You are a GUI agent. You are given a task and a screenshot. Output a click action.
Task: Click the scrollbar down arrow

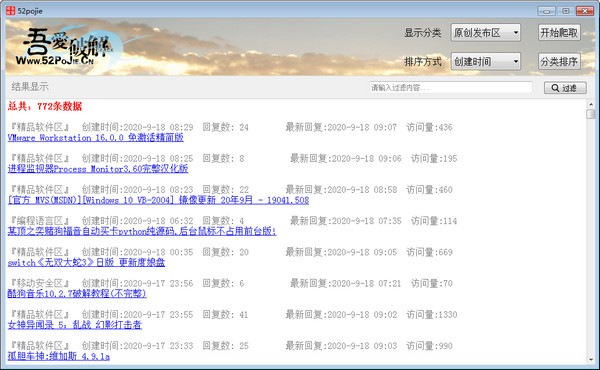pos(591,360)
